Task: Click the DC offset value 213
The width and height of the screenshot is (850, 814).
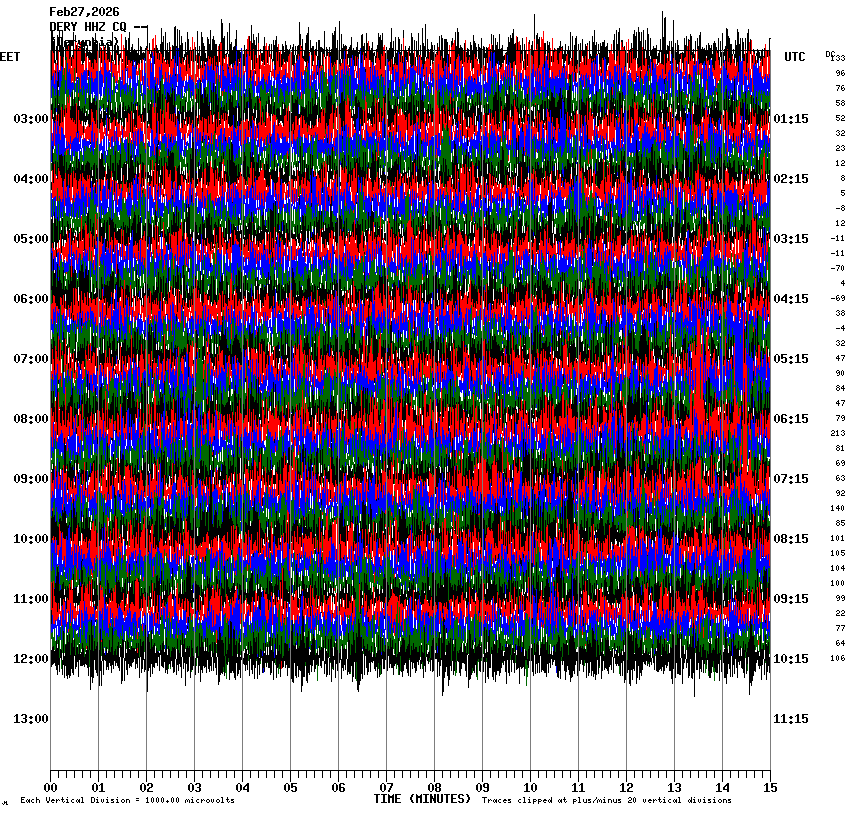Action: coord(838,433)
